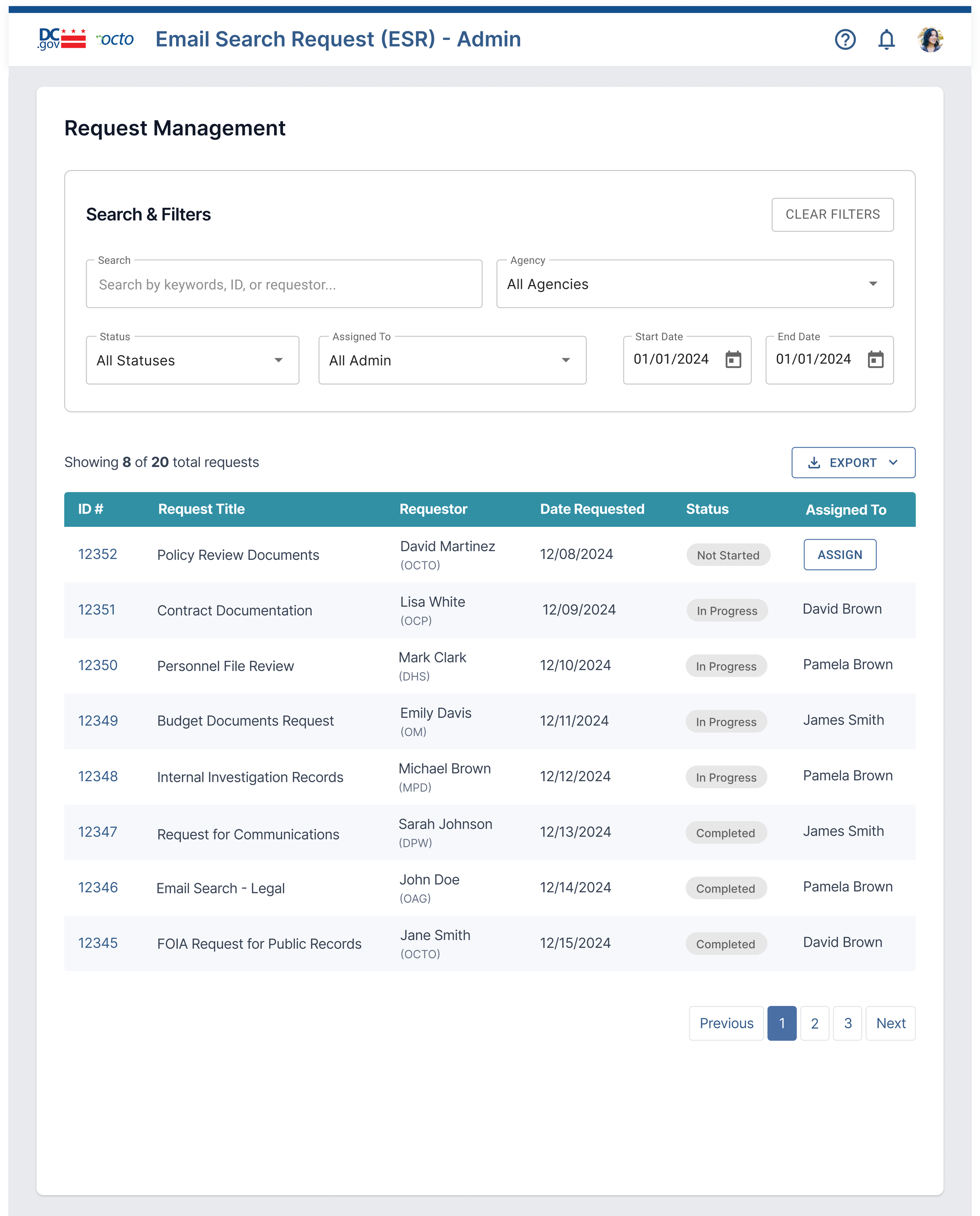Open the Status filter dropdown

tap(278, 360)
